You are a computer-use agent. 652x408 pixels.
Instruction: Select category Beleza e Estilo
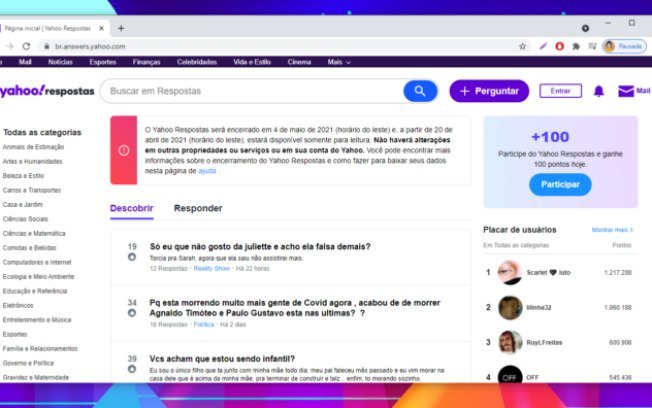click(x=23, y=176)
